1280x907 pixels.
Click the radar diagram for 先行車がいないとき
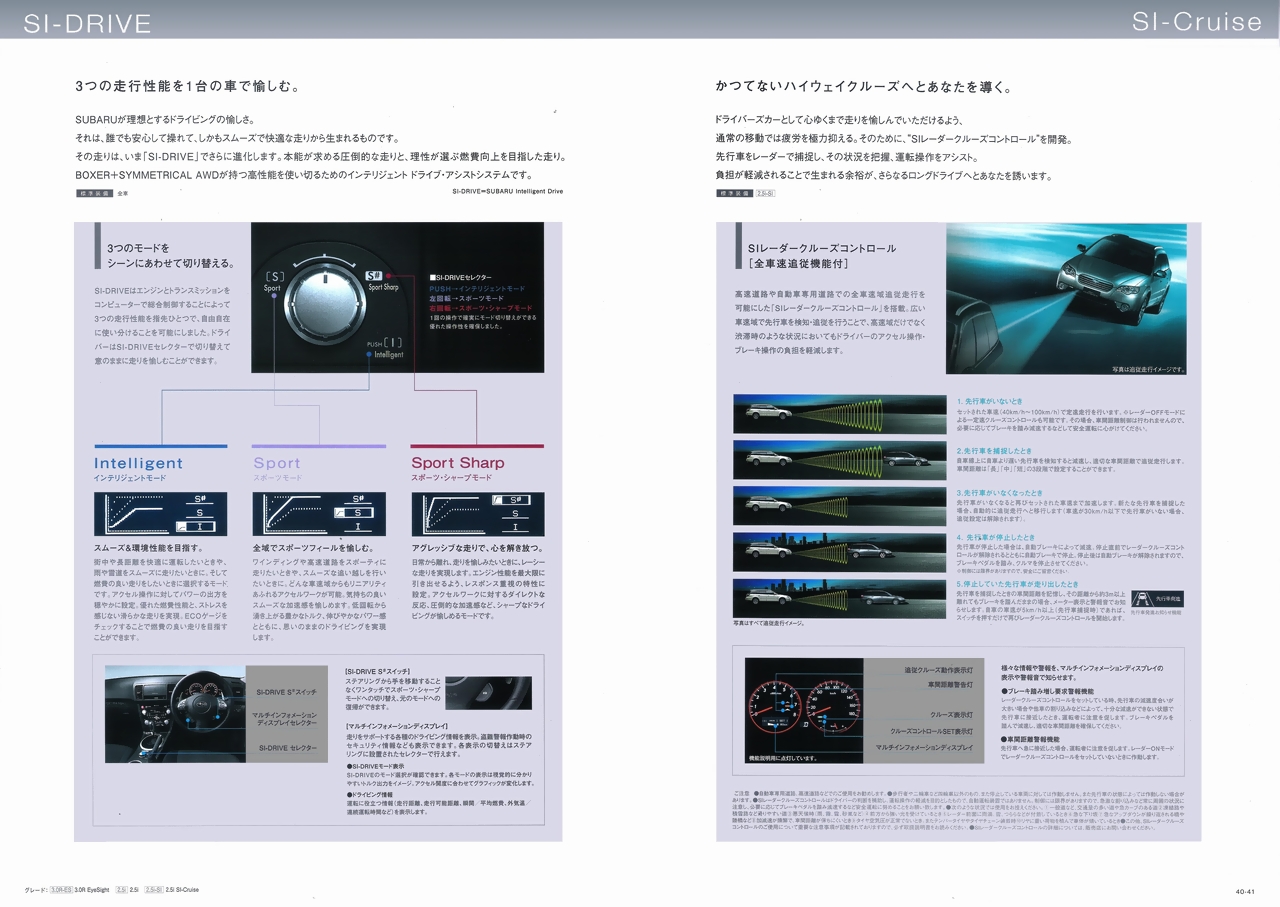[x=839, y=414]
